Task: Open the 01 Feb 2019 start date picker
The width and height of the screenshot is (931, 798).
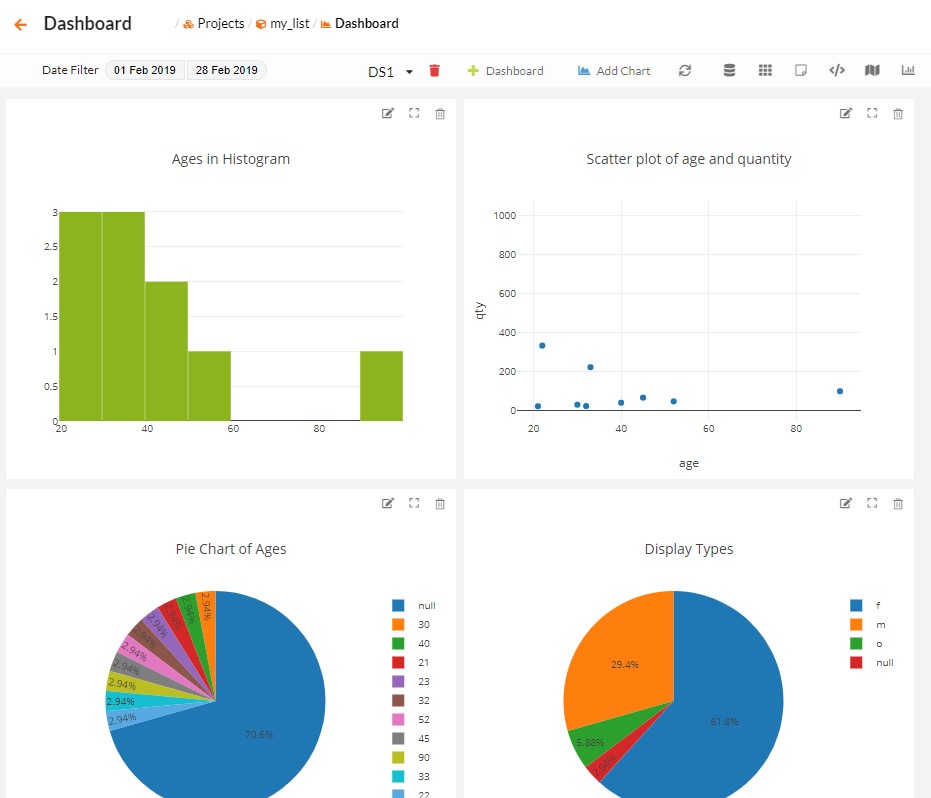Action: coord(145,70)
